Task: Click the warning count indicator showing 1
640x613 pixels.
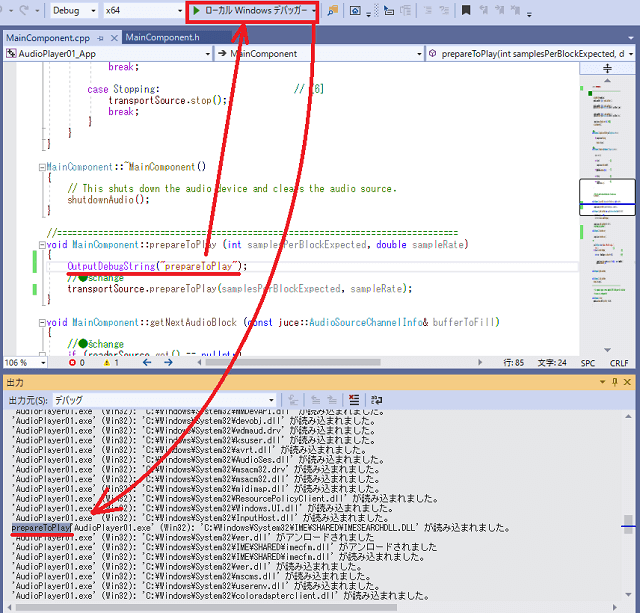Action: pyautogui.click(x=111, y=363)
